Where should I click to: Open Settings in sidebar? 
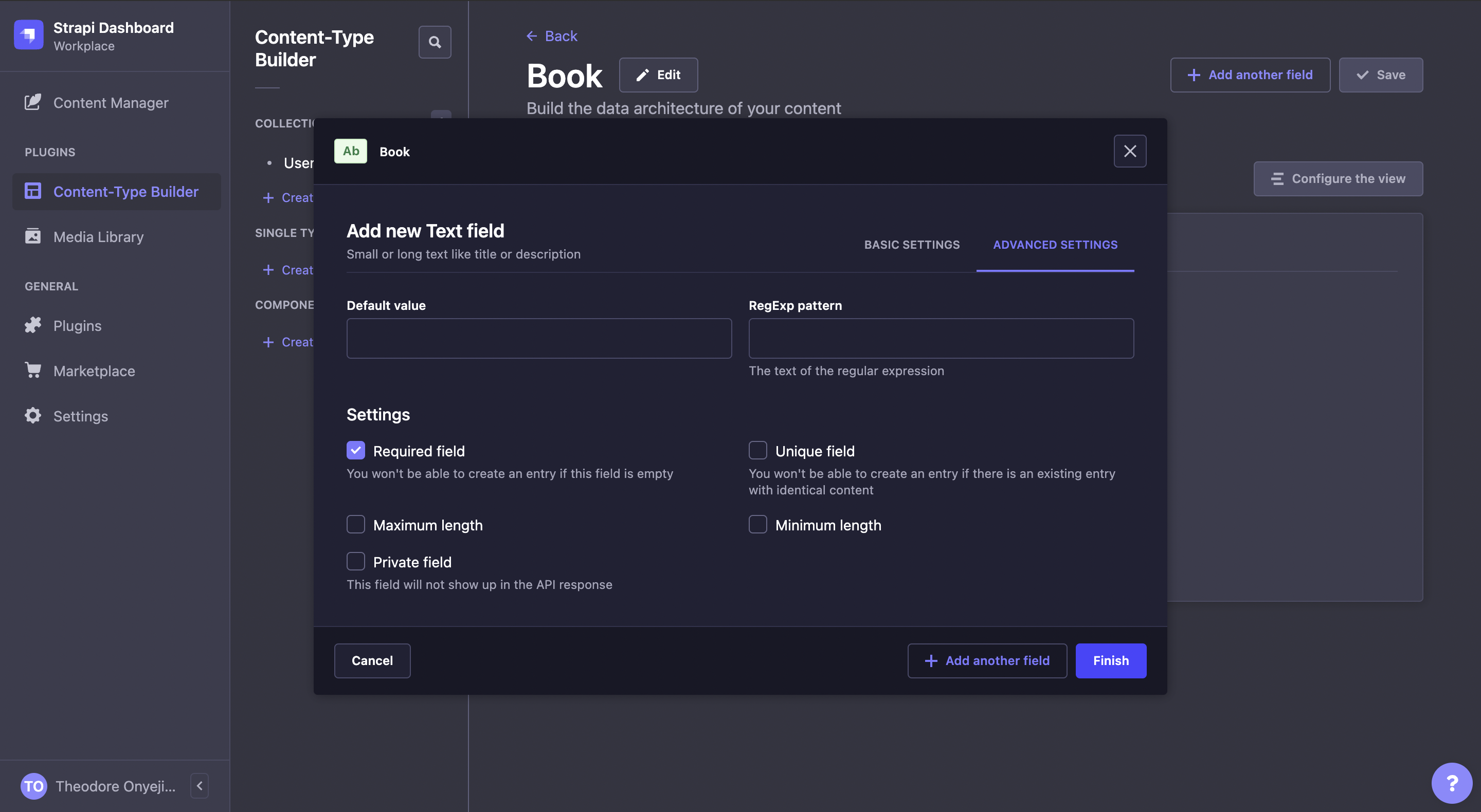pyautogui.click(x=66, y=416)
